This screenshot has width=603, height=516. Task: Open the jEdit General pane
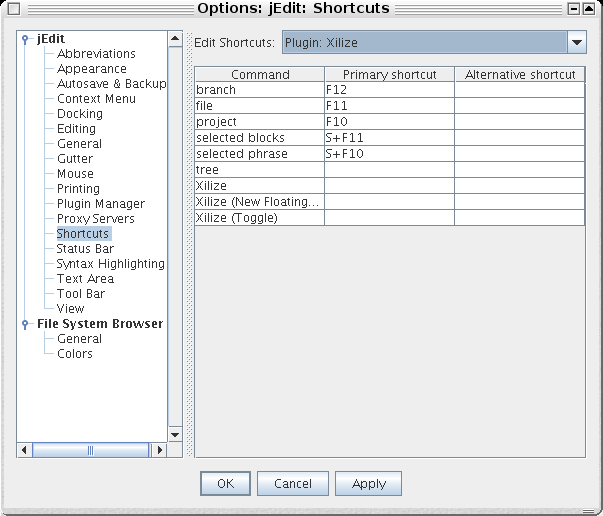79,143
